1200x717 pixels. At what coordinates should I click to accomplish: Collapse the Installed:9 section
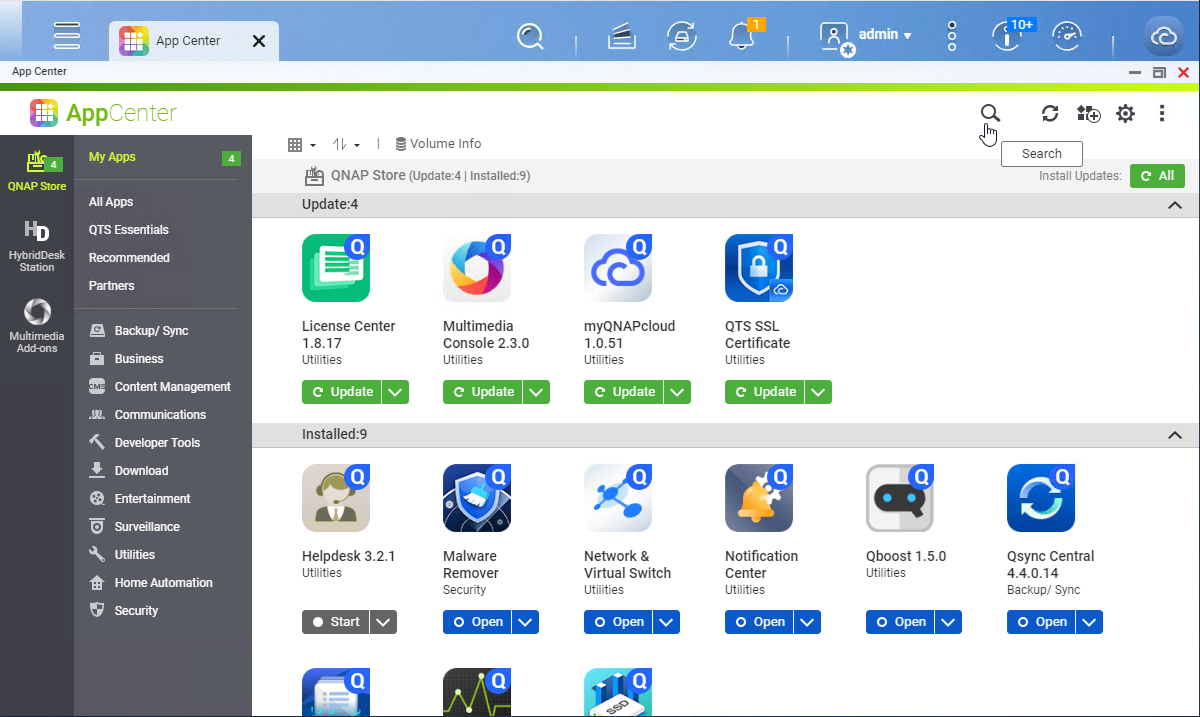[1175, 435]
